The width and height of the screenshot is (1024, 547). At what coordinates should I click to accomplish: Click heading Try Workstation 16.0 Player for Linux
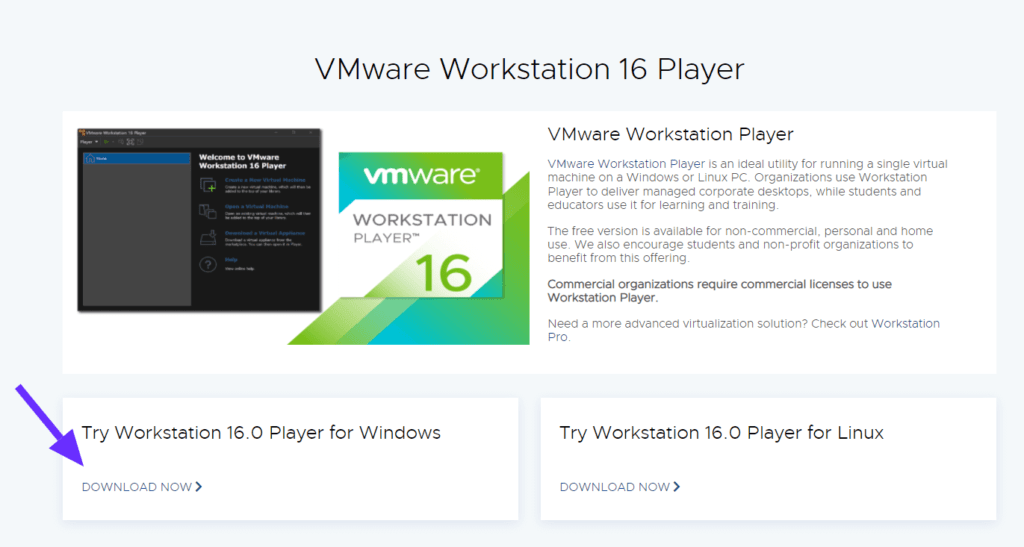tap(722, 433)
